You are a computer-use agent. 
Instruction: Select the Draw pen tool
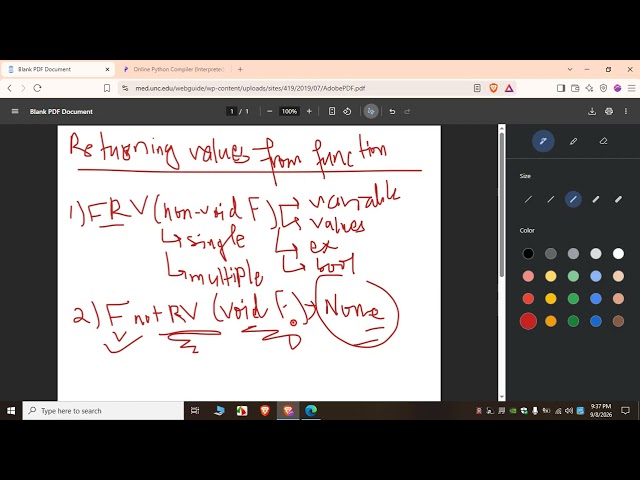(x=543, y=141)
